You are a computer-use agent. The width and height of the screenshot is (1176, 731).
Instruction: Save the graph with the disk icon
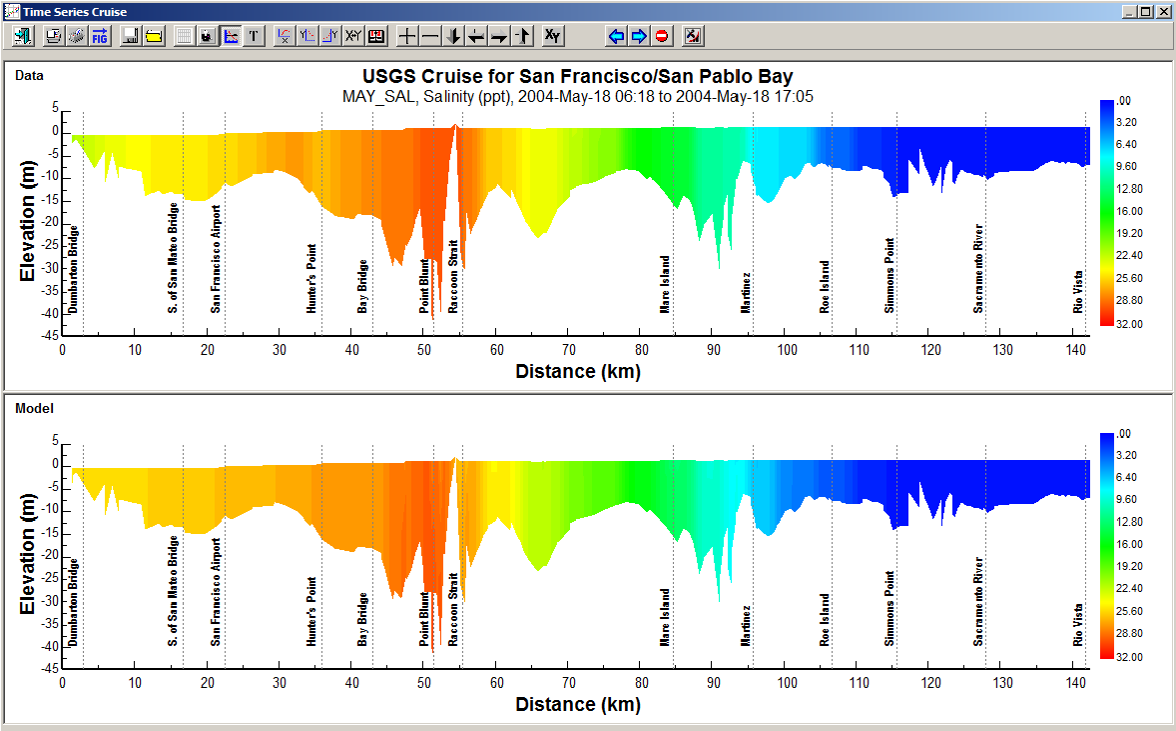tap(131, 35)
